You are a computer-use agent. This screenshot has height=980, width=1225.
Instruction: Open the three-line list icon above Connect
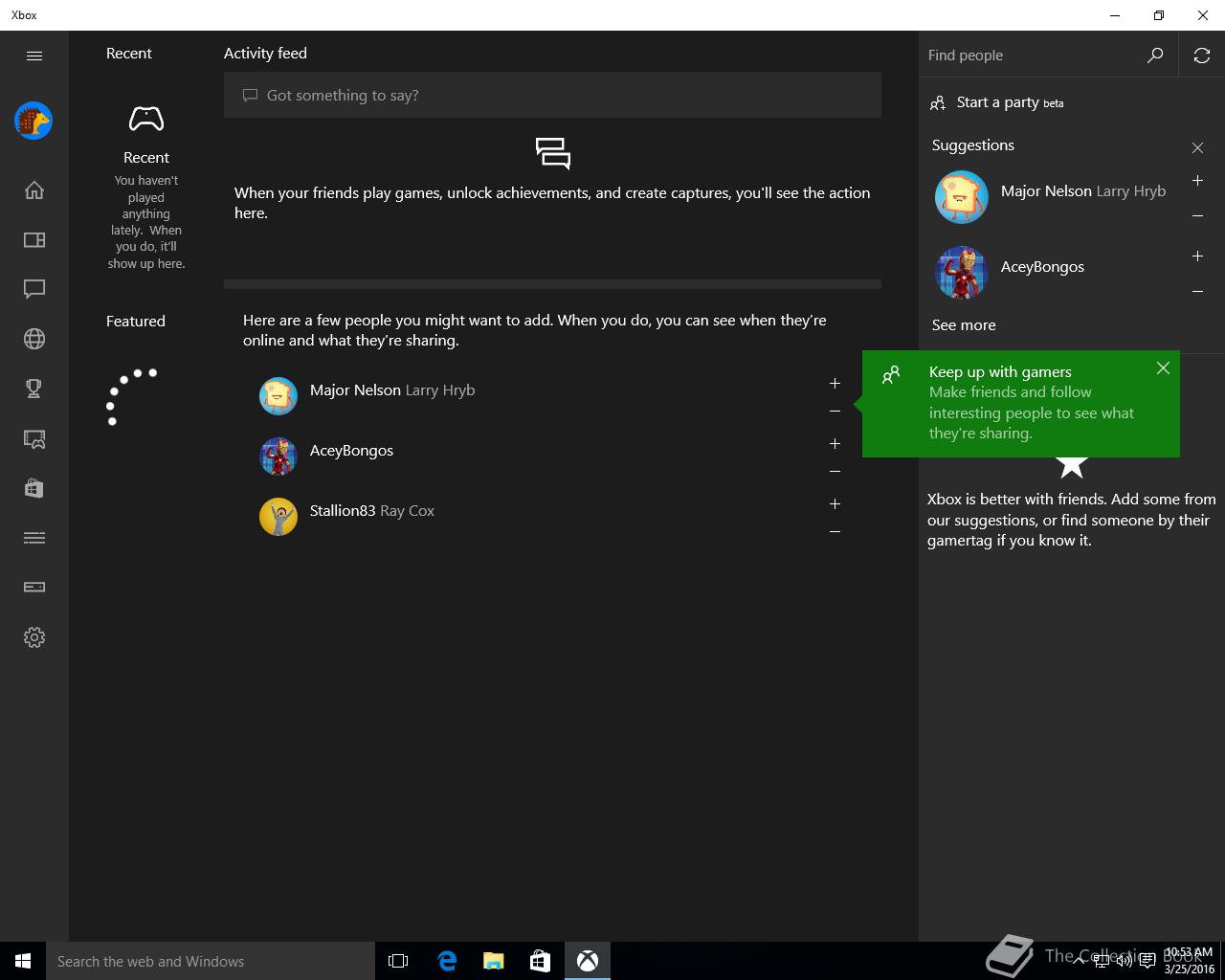click(x=34, y=538)
